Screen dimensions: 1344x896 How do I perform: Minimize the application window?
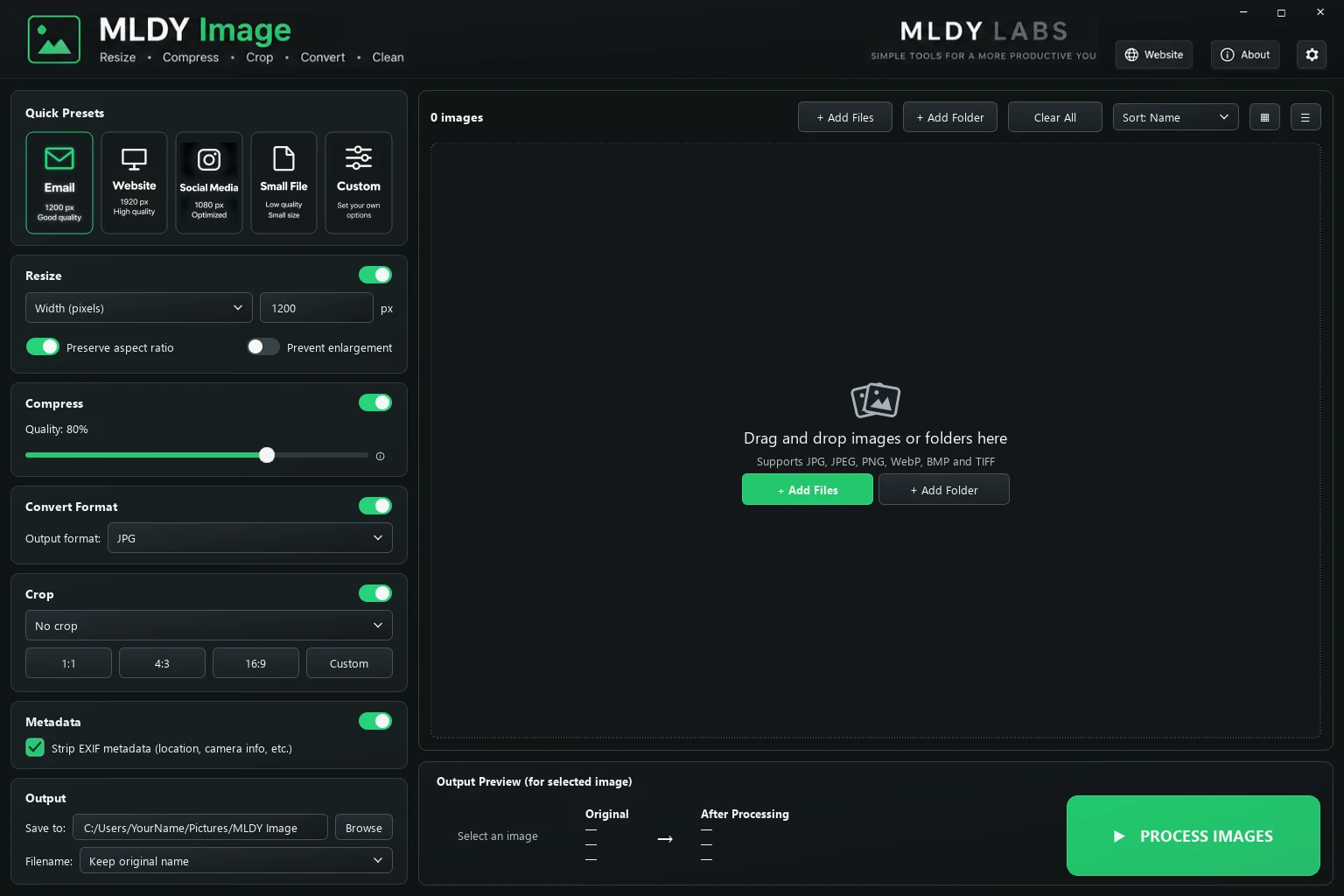point(1242,12)
